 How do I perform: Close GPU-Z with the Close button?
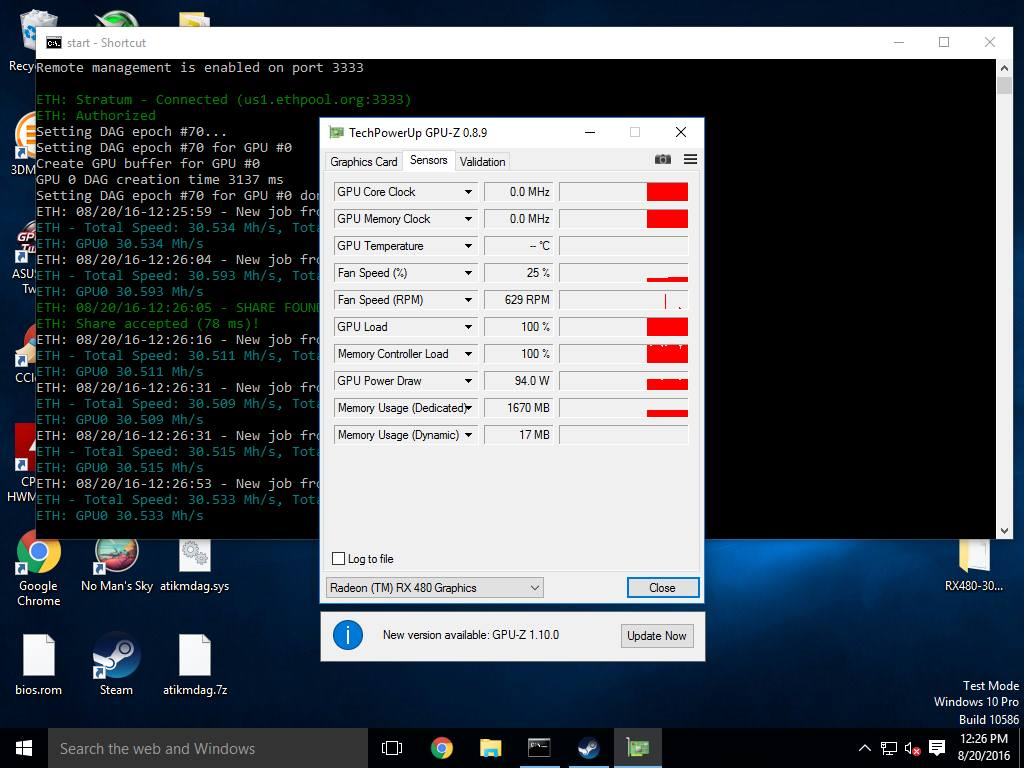662,588
